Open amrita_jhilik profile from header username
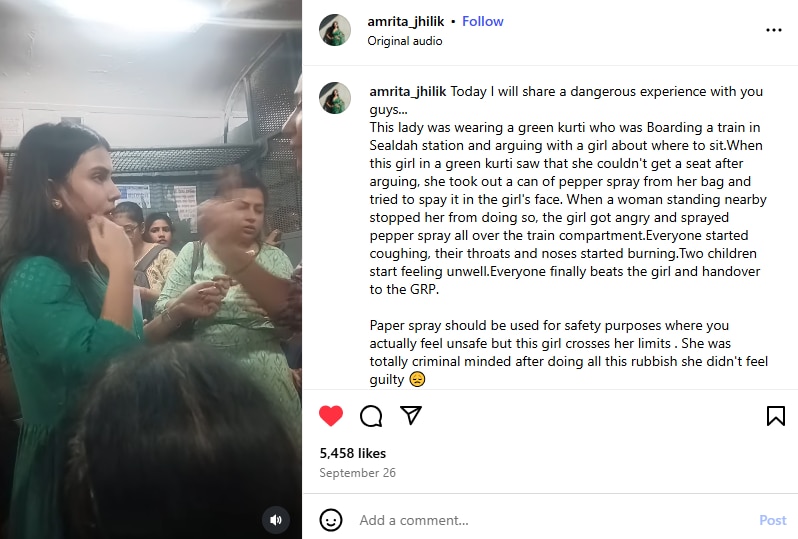 click(x=406, y=21)
